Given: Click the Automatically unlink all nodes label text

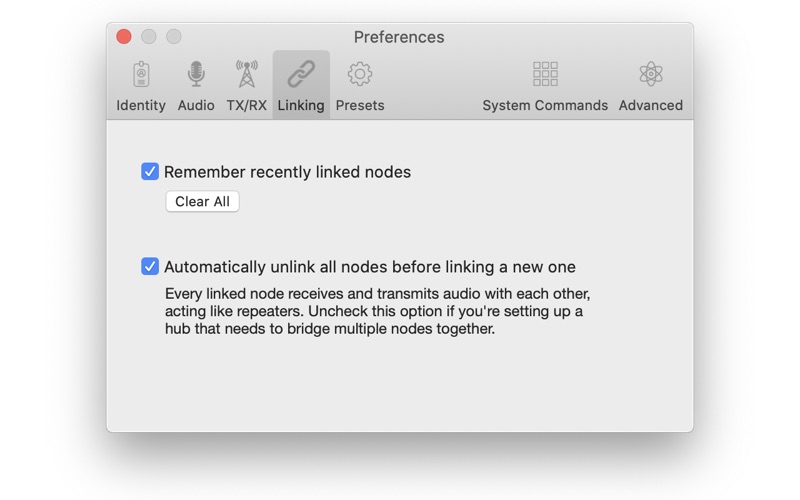Looking at the screenshot, I should point(370,267).
